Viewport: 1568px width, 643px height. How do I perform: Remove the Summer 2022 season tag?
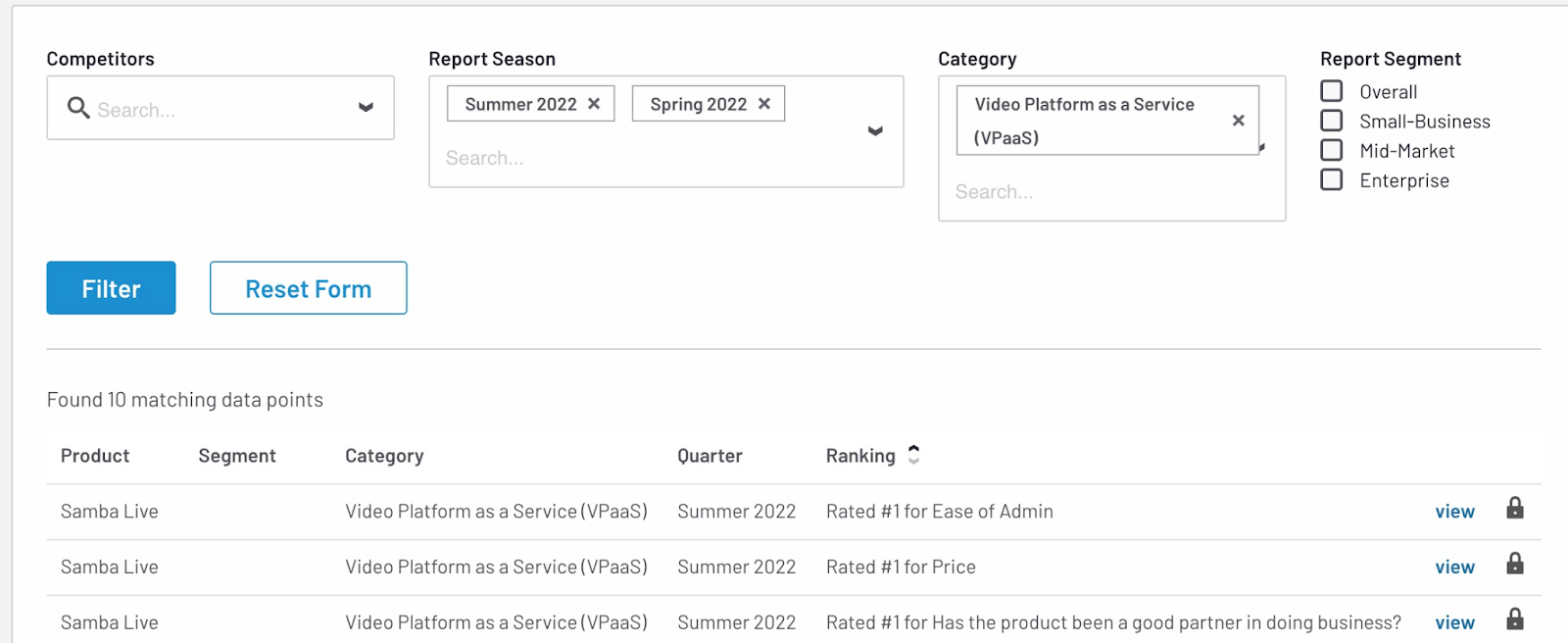pos(594,104)
